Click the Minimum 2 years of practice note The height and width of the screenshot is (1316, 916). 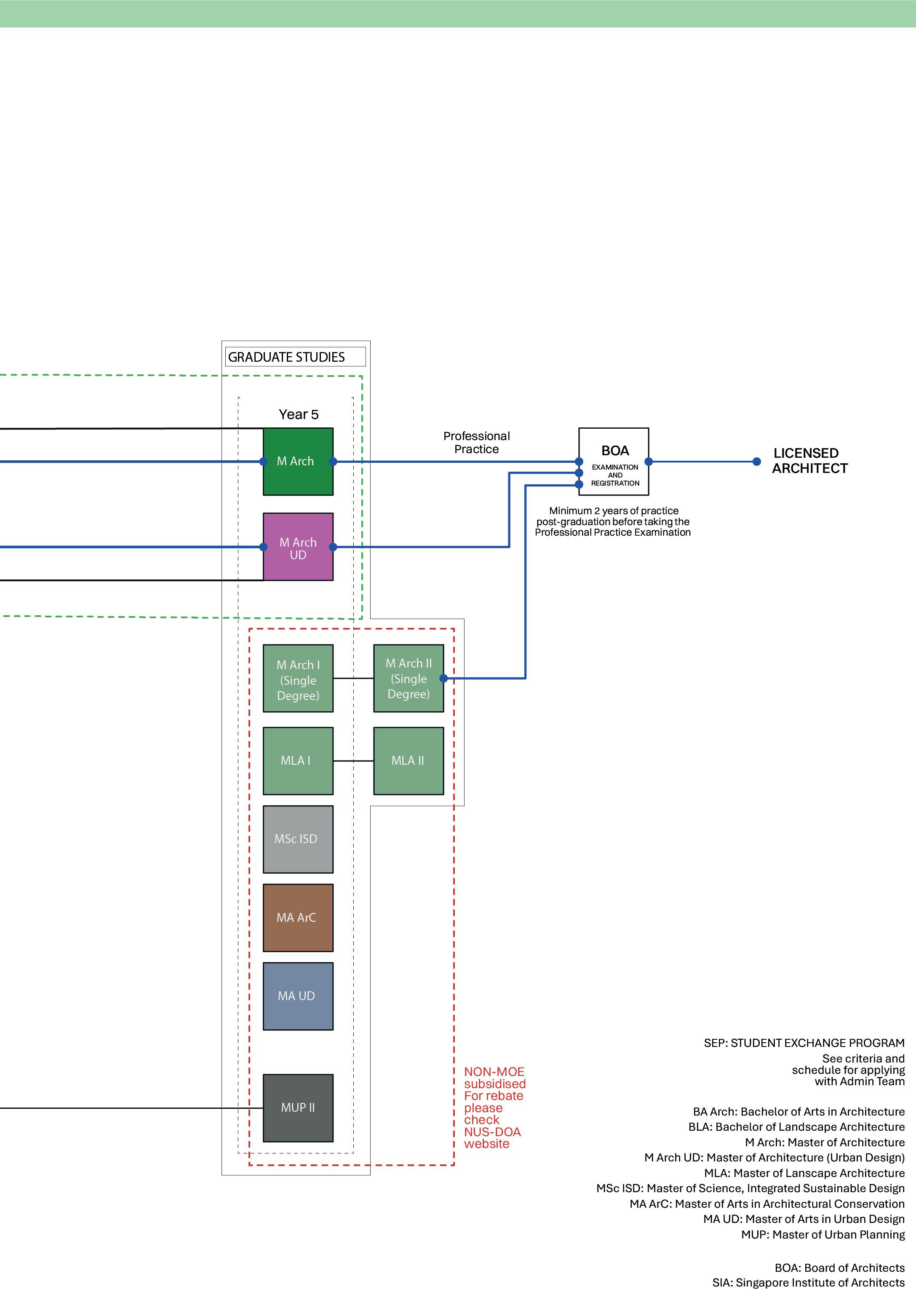click(613, 522)
